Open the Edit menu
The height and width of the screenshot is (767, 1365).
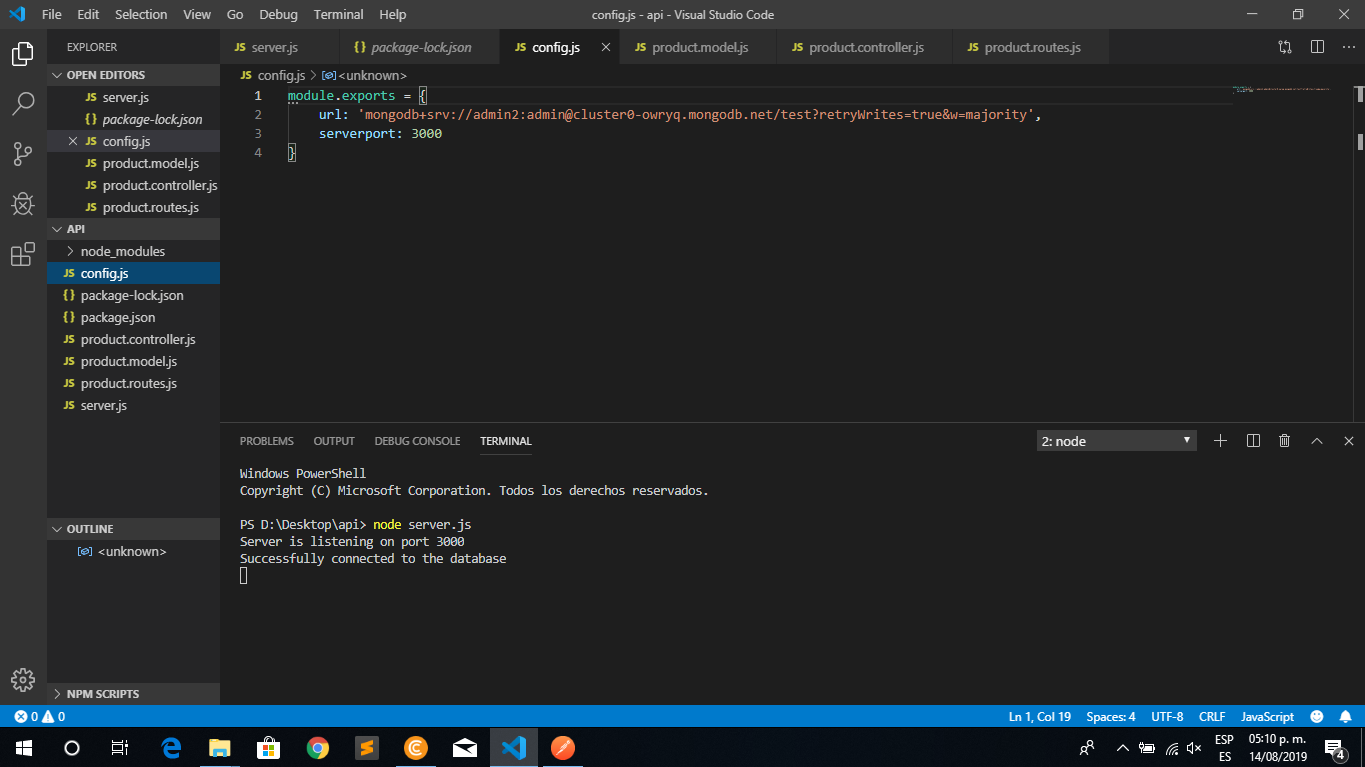click(x=88, y=15)
